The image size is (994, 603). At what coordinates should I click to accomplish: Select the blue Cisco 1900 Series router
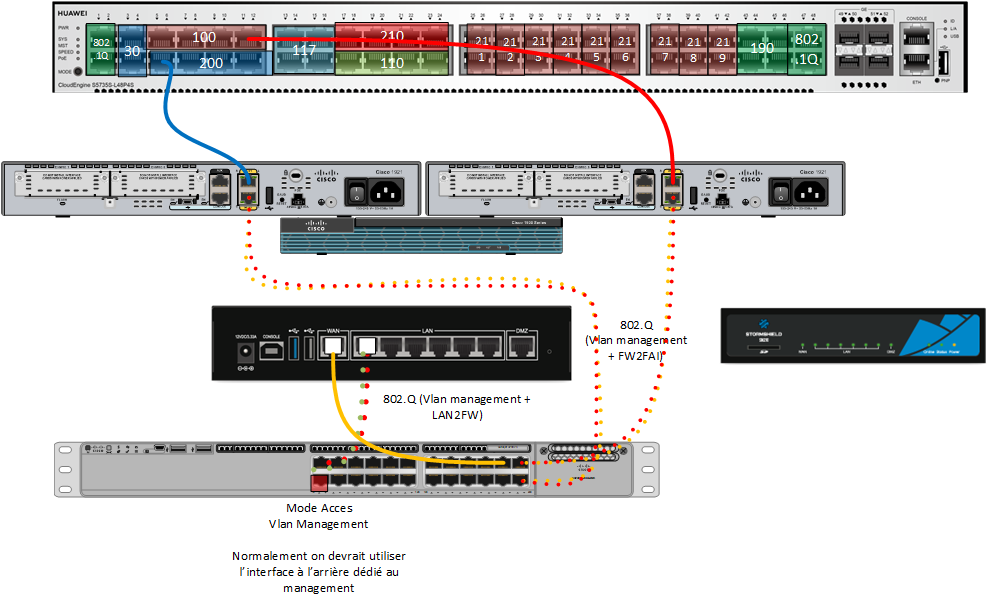421,236
